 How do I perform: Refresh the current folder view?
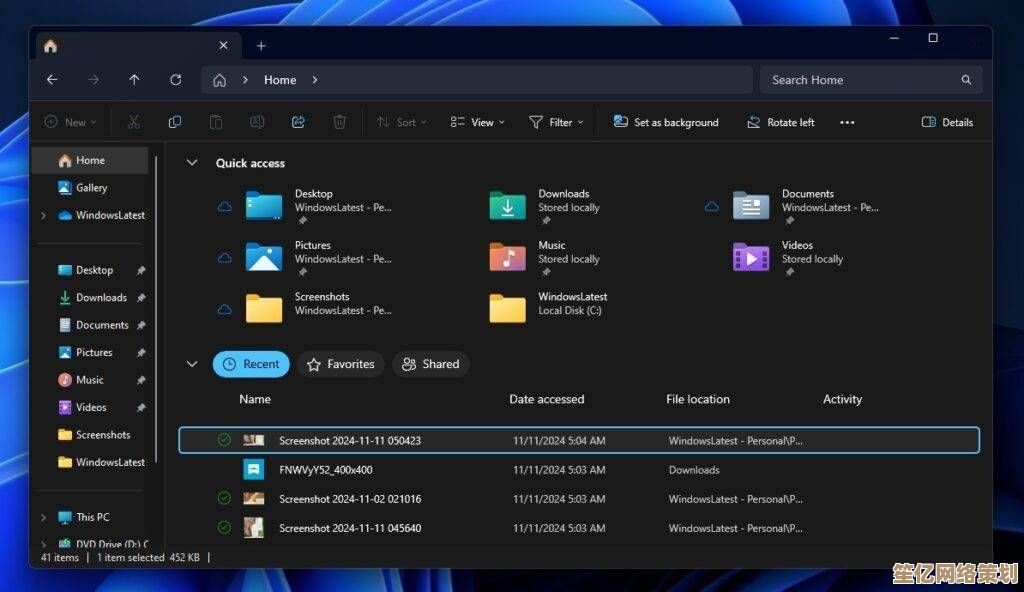176,80
